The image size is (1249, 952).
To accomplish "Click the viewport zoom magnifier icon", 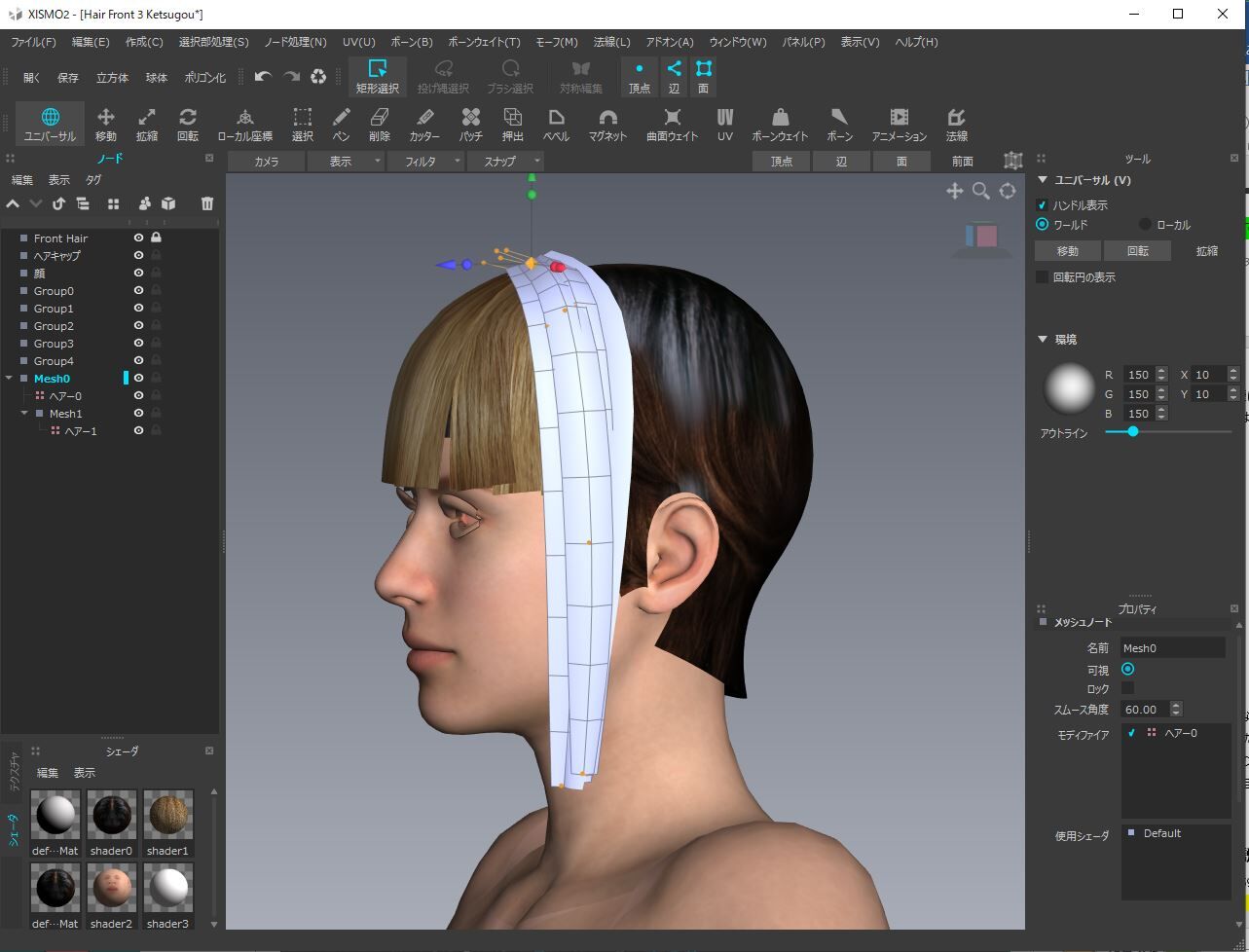I will coord(981,191).
